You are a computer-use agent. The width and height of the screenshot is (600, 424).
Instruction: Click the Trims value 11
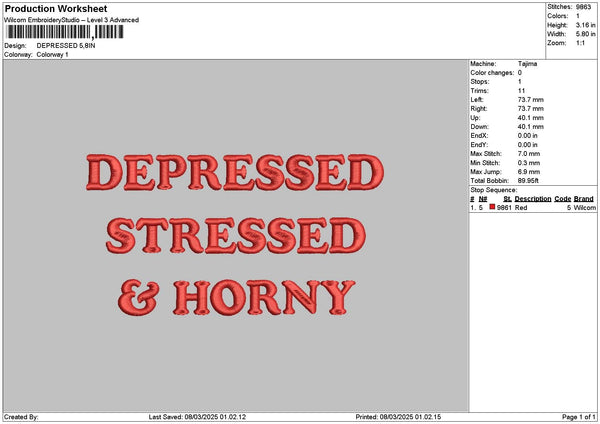tap(521, 91)
